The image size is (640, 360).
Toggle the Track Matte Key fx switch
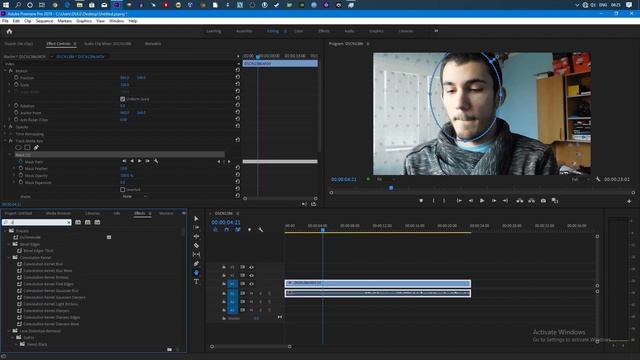tap(11, 141)
